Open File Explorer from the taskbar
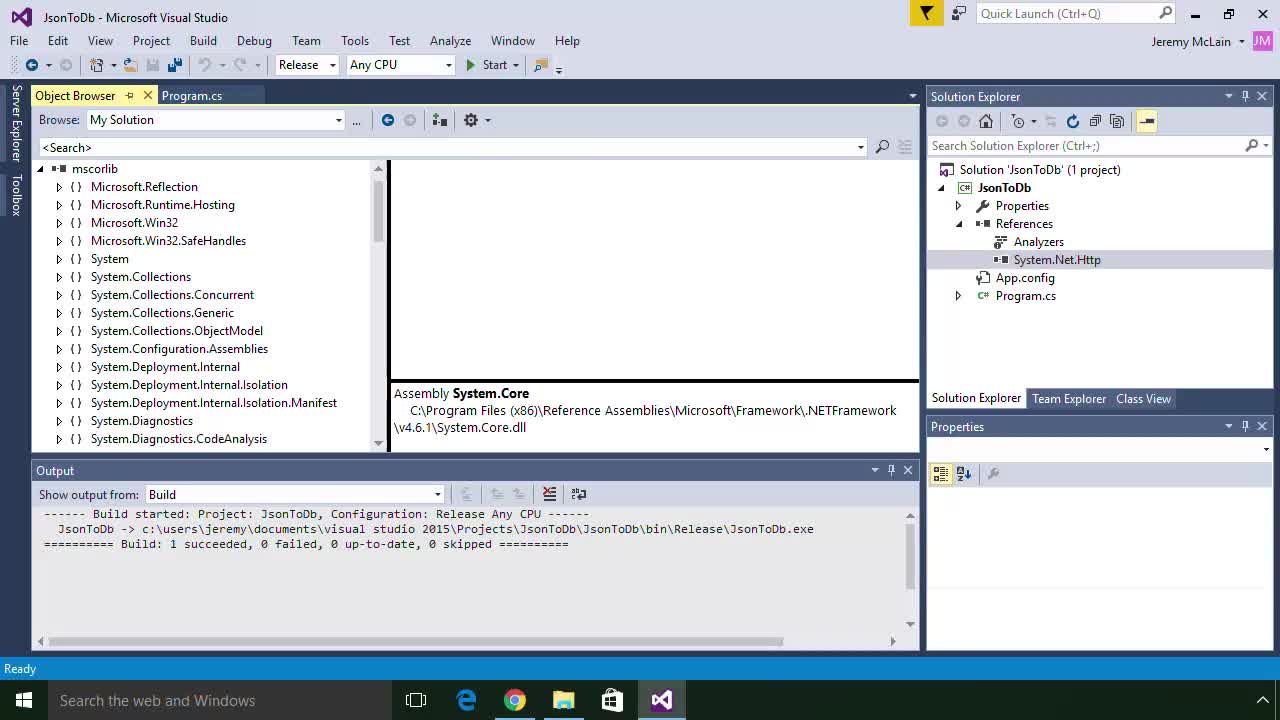Screen dimensions: 1280x720 coord(564,700)
